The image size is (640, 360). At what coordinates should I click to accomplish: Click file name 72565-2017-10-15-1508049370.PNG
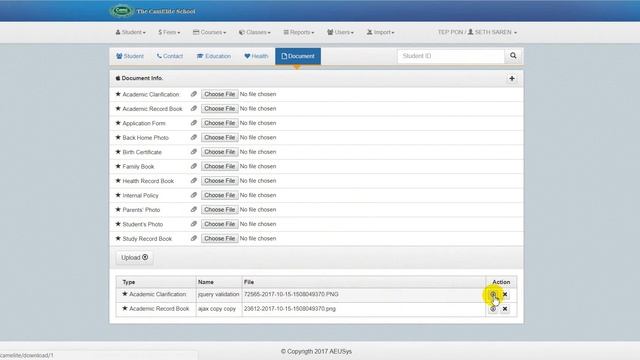pyautogui.click(x=291, y=294)
